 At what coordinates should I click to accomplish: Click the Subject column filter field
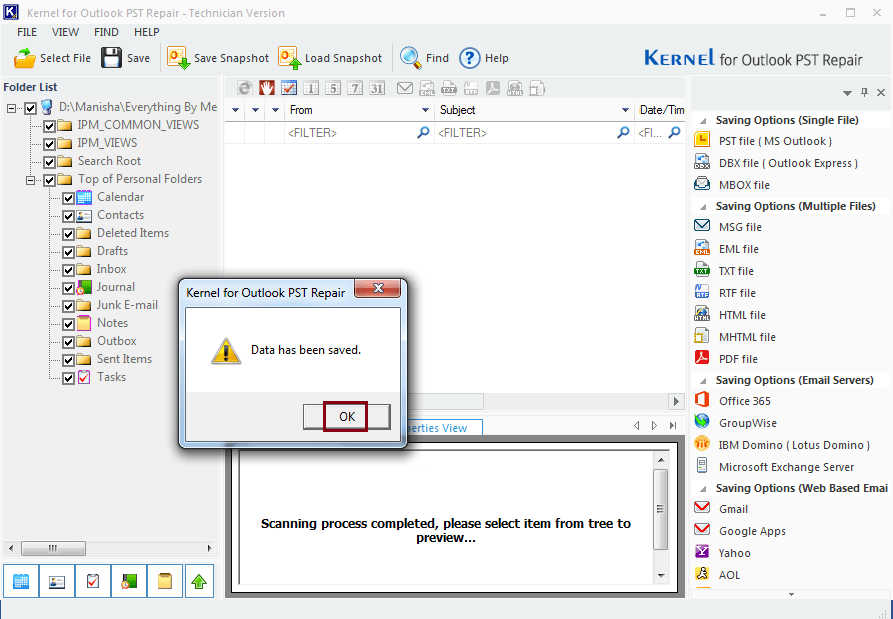click(x=534, y=133)
